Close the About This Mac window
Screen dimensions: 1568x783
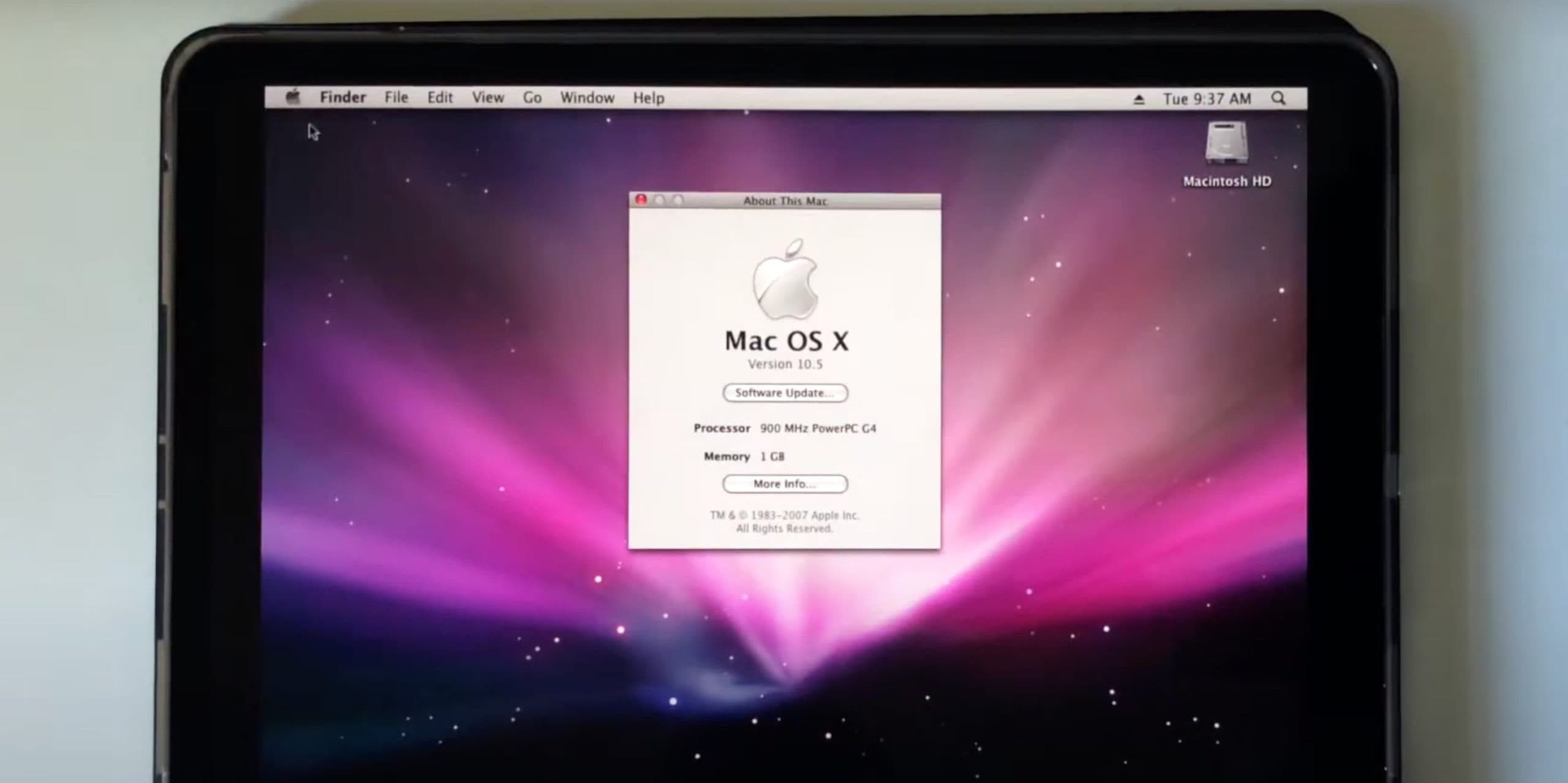[x=641, y=200]
